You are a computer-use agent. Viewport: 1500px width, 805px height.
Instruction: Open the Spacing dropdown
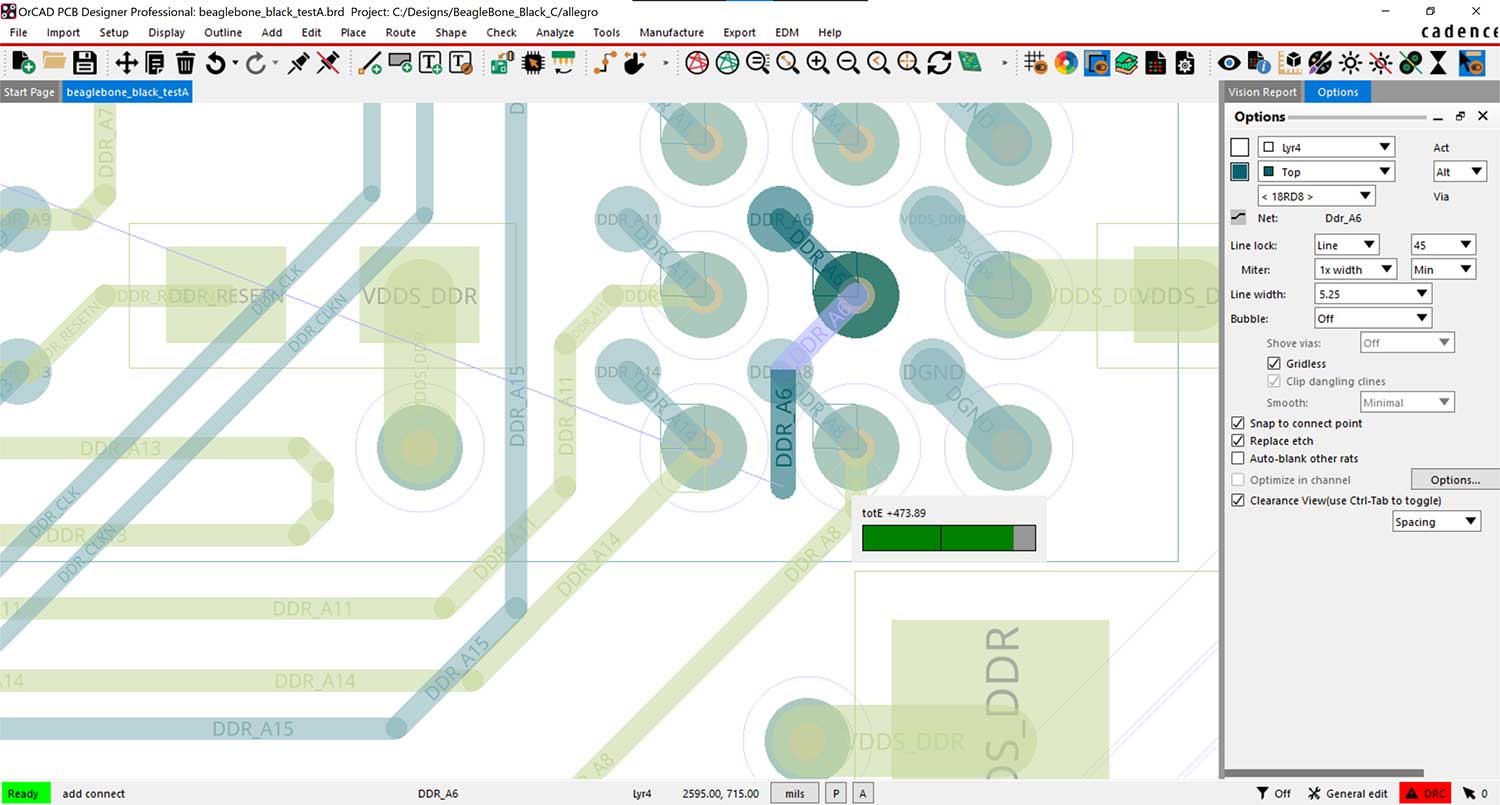pyautogui.click(x=1437, y=521)
